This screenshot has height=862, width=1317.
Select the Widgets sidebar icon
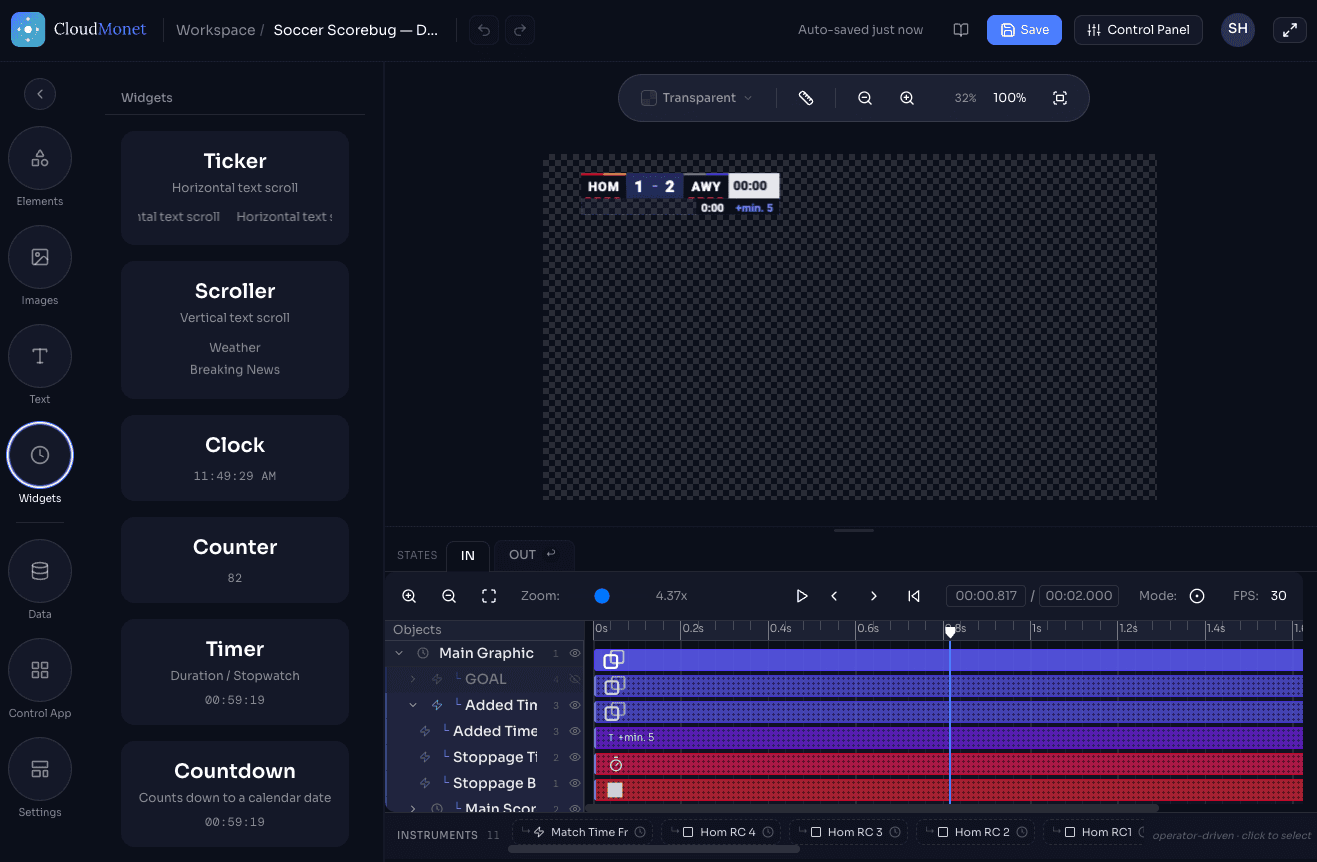40,455
